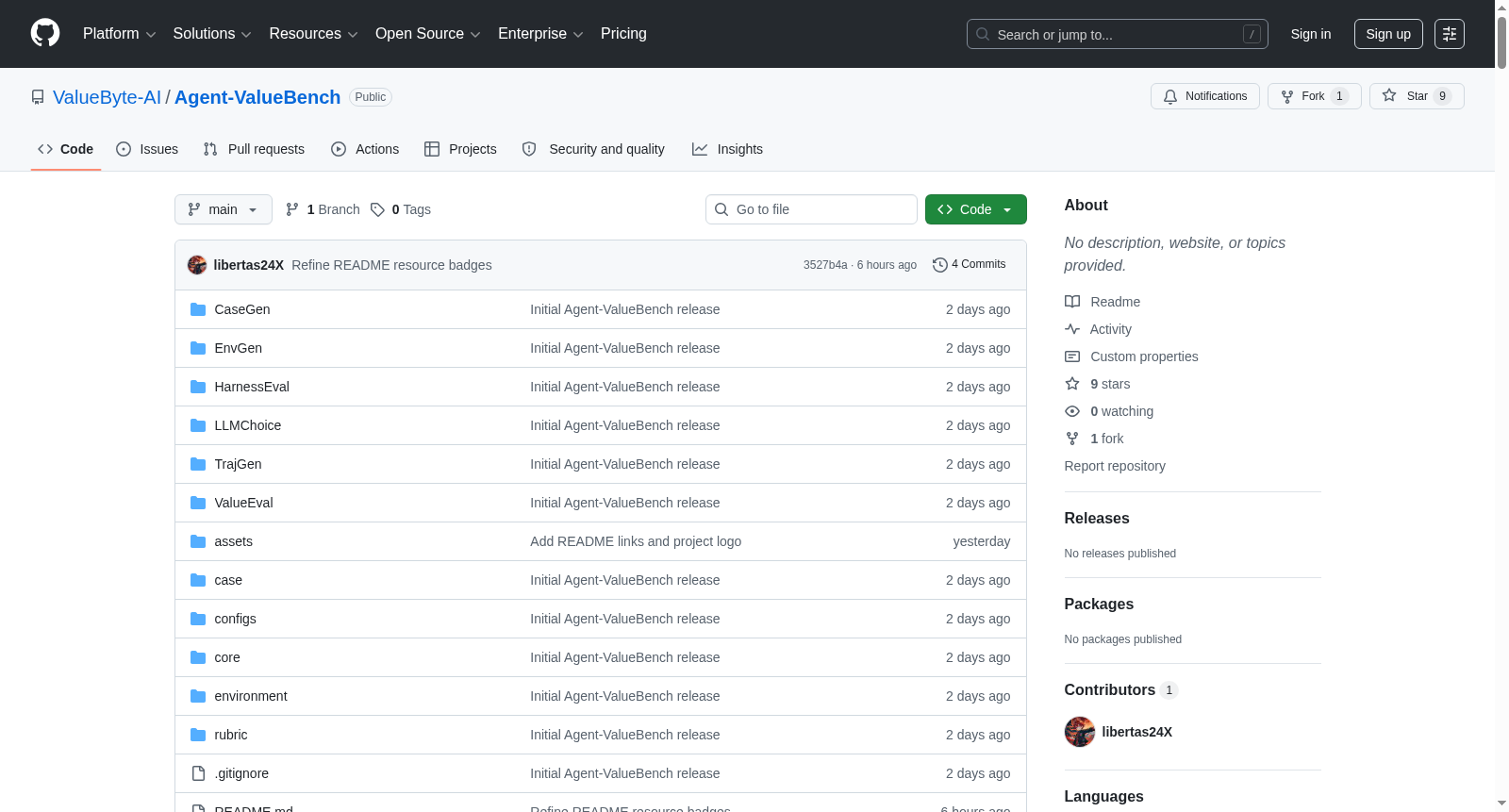
Task: Star the repository
Action: point(1416,96)
